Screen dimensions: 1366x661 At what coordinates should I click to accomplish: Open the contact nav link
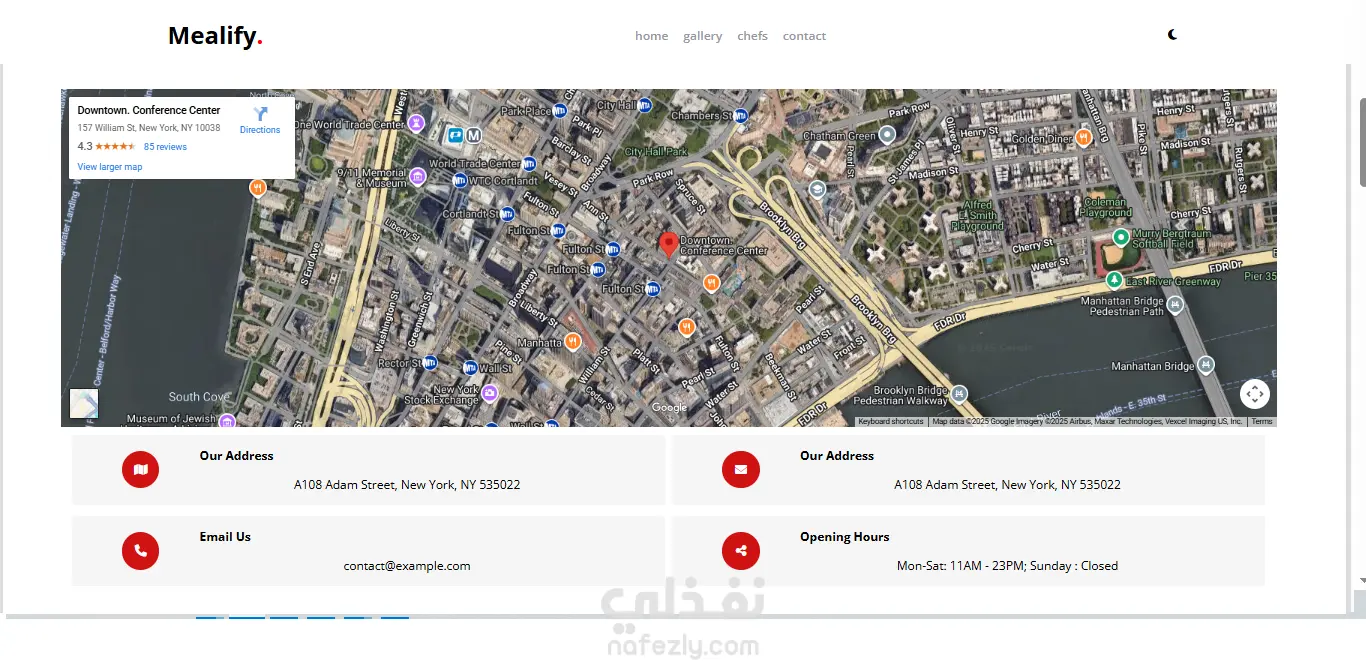pos(804,36)
